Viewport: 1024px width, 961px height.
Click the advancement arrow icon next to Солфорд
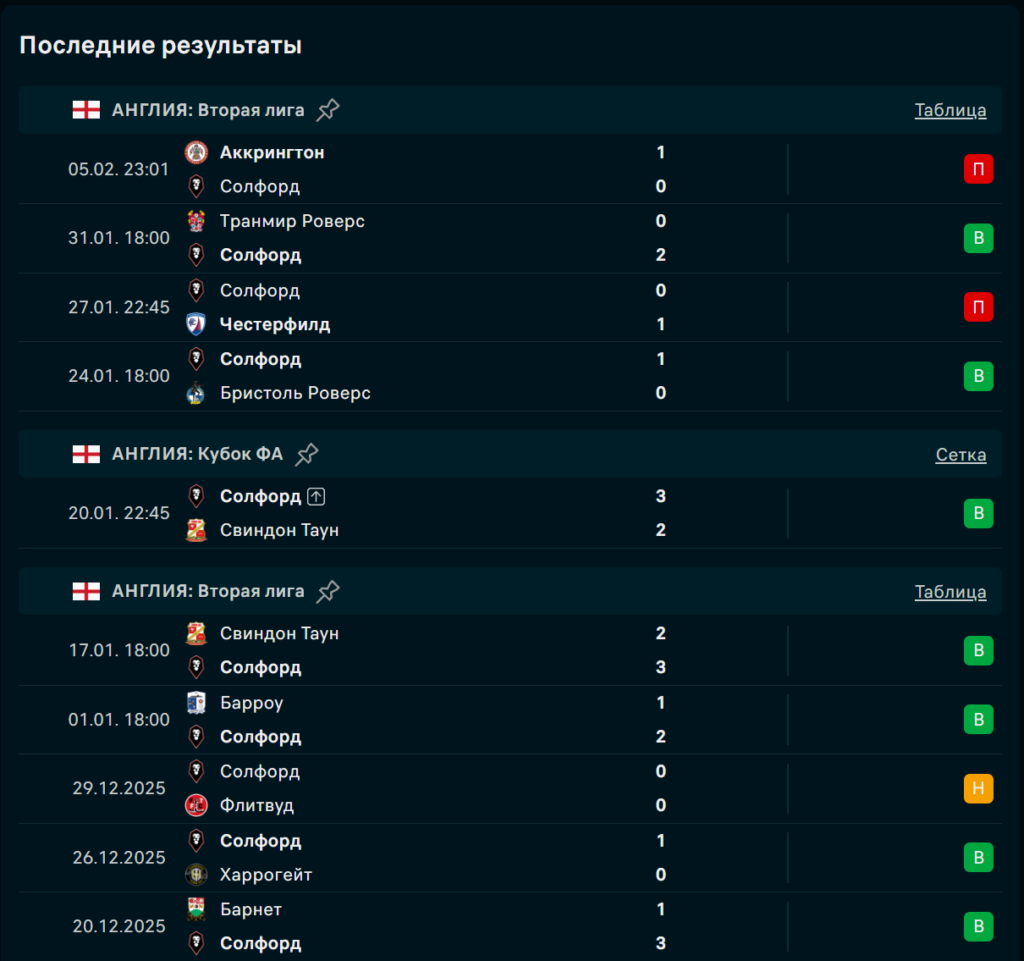[317, 496]
